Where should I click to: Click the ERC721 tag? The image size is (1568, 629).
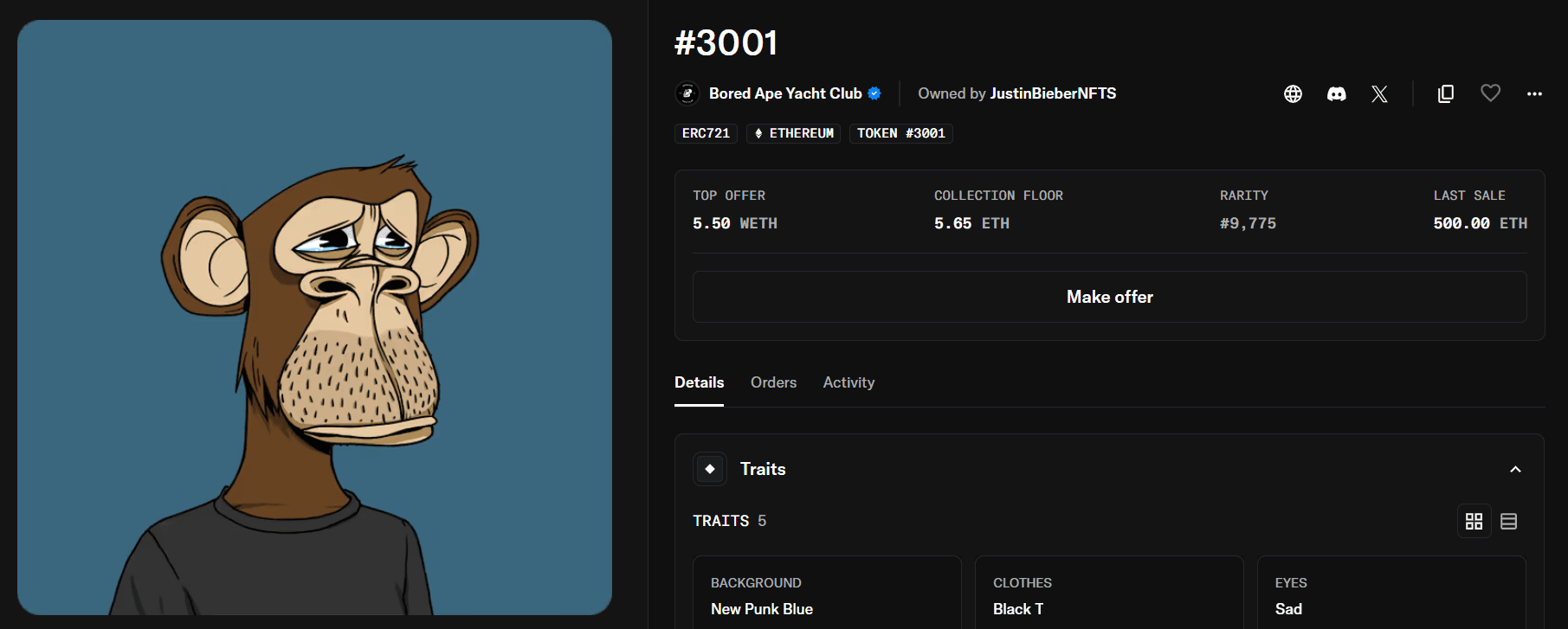click(x=706, y=133)
